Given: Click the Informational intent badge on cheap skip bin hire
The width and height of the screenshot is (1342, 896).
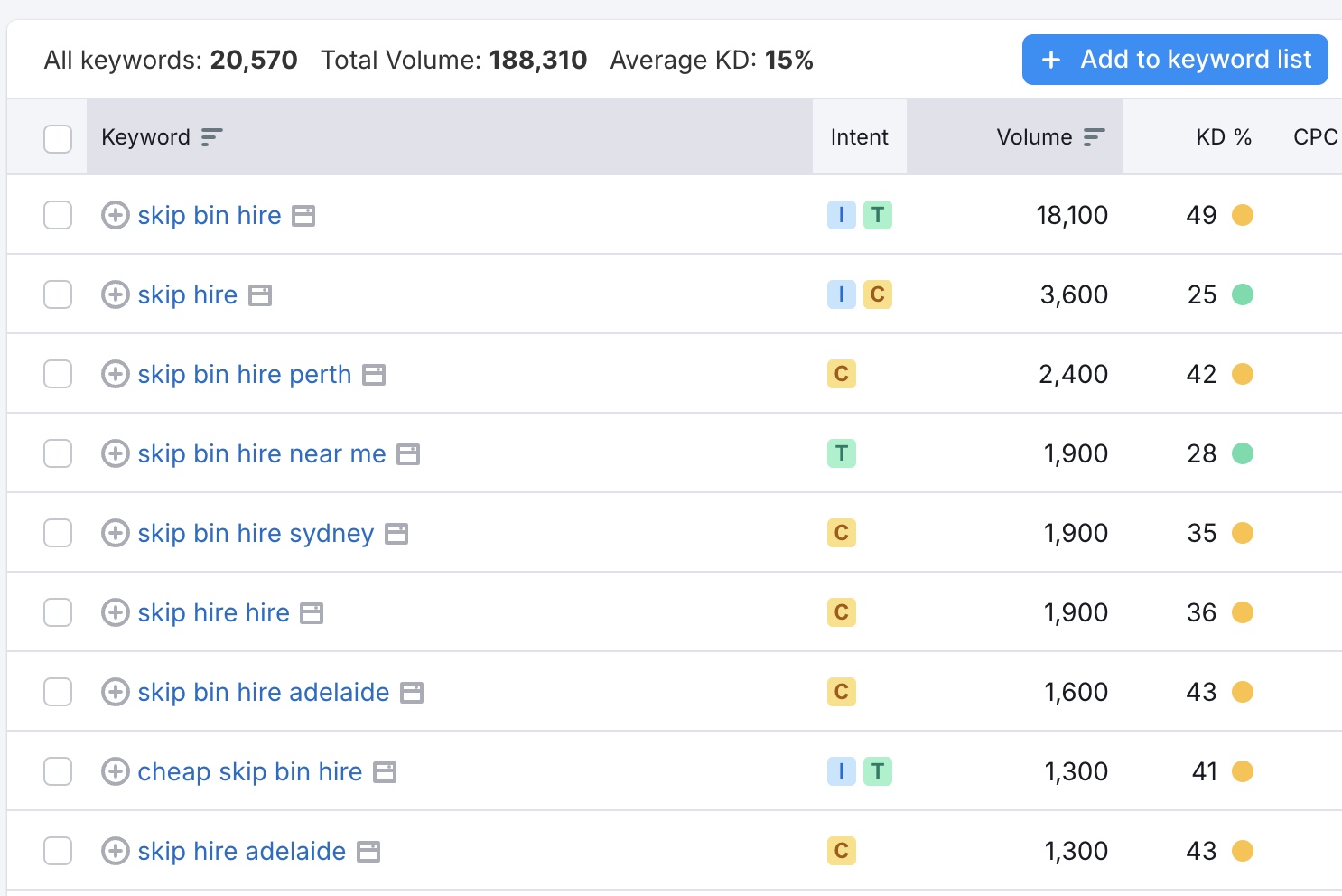Looking at the screenshot, I should (841, 771).
